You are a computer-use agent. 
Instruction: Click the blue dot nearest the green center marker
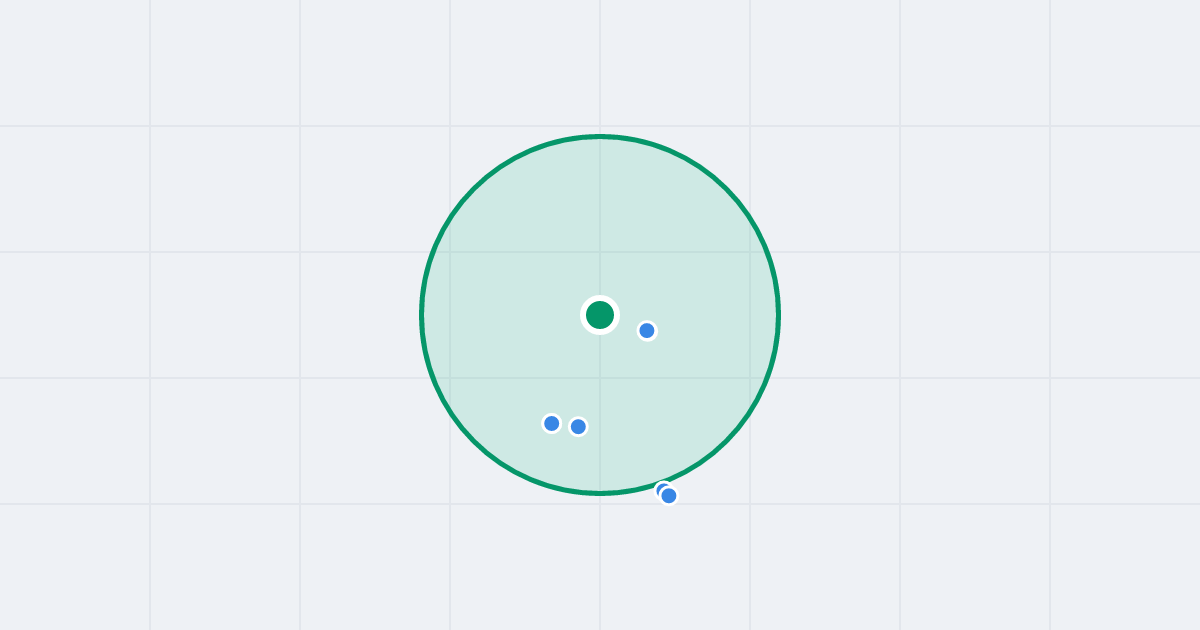tap(647, 331)
